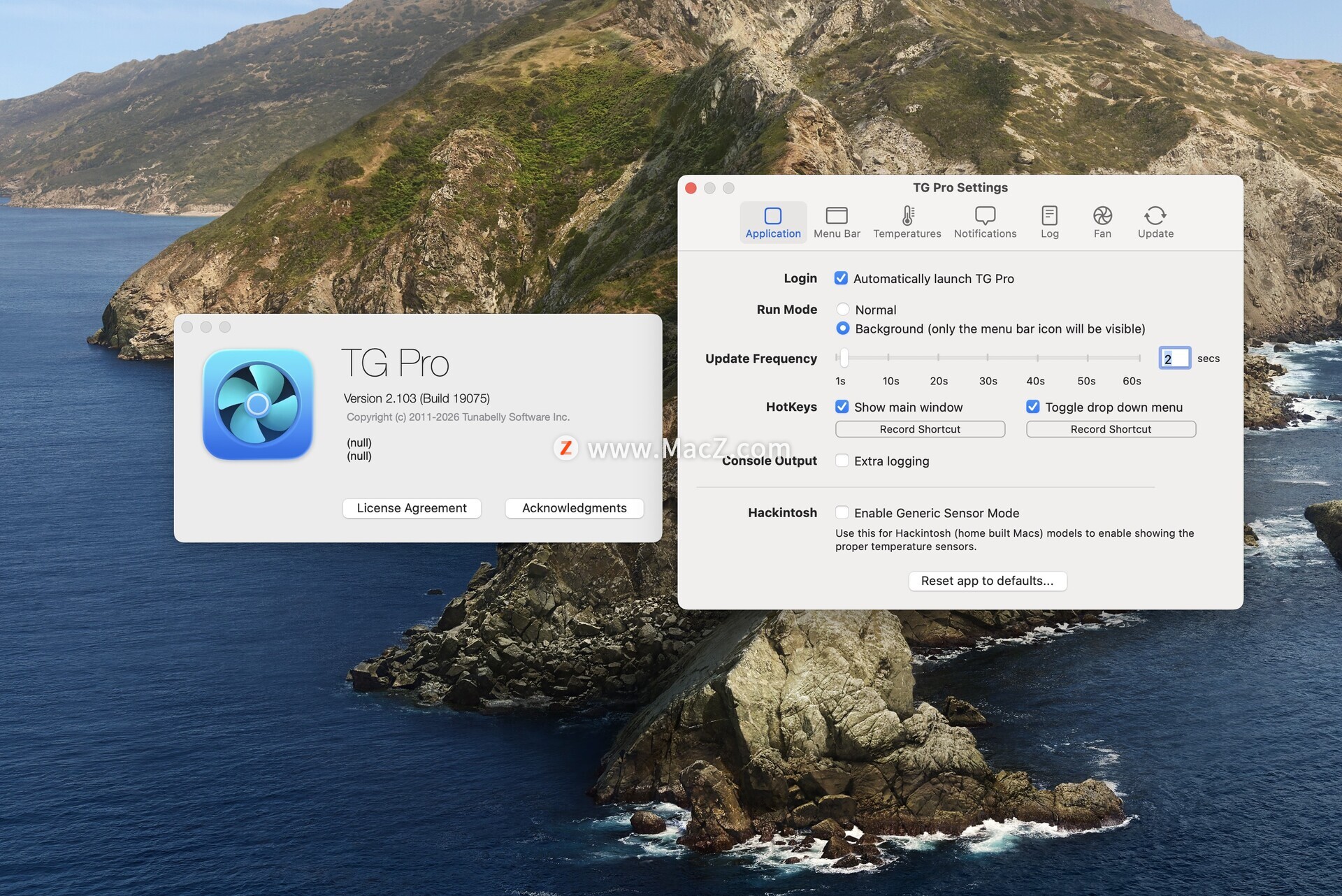Uncheck Automatically launch TG Pro
This screenshot has width=1342, height=896.
841,278
